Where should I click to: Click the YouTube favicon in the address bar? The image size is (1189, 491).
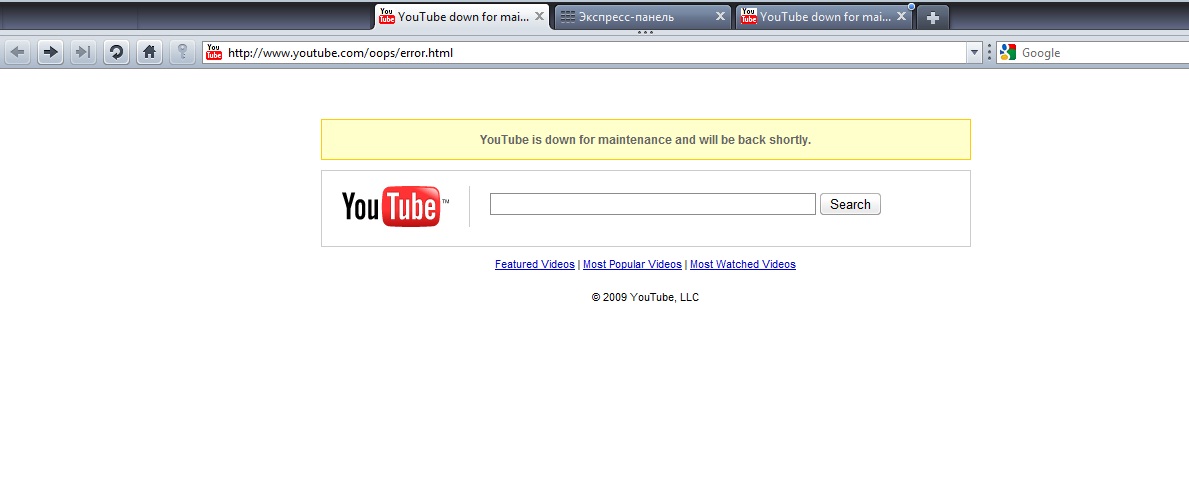click(215, 52)
